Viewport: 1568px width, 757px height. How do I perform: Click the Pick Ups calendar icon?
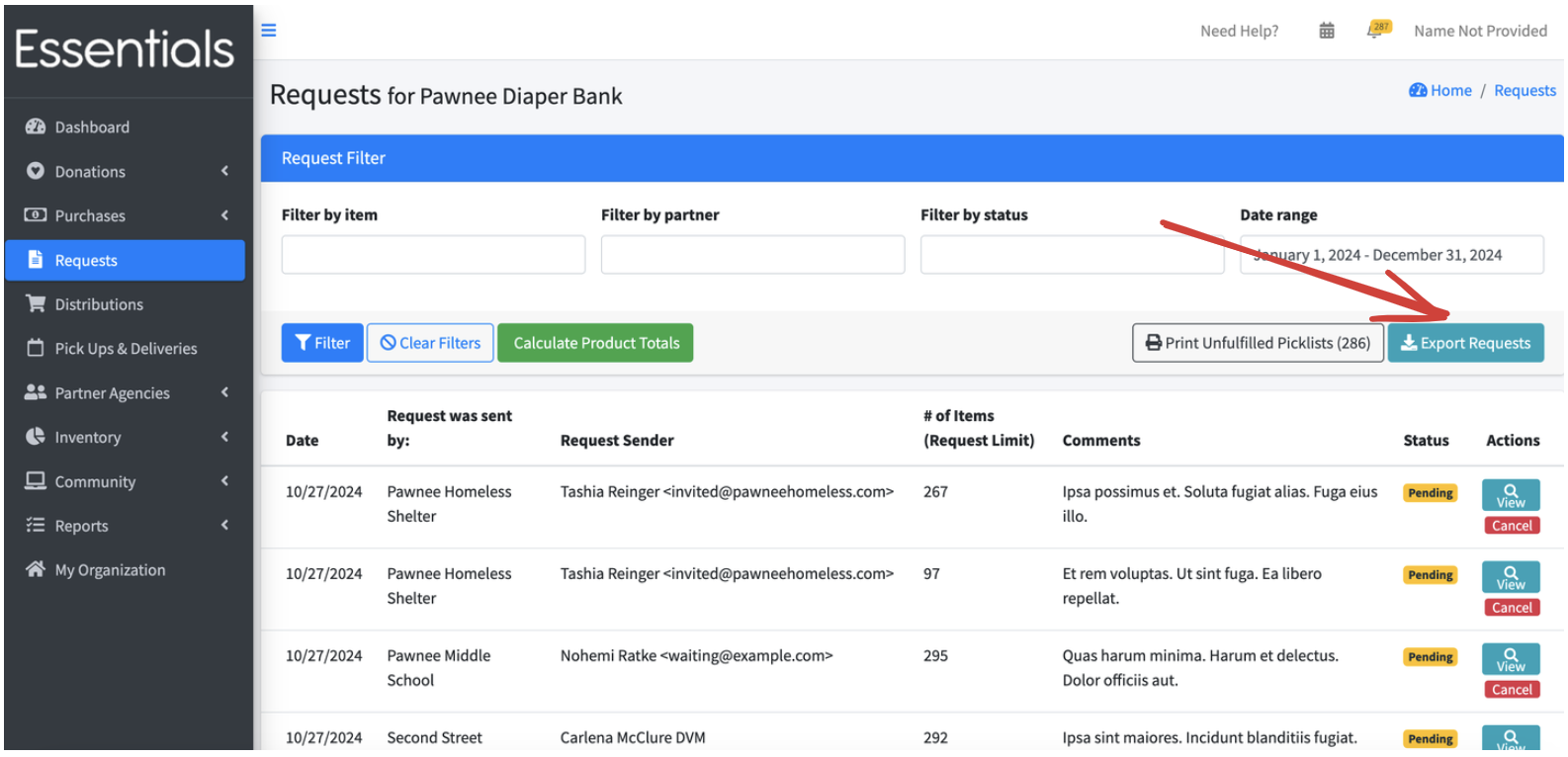coord(36,348)
